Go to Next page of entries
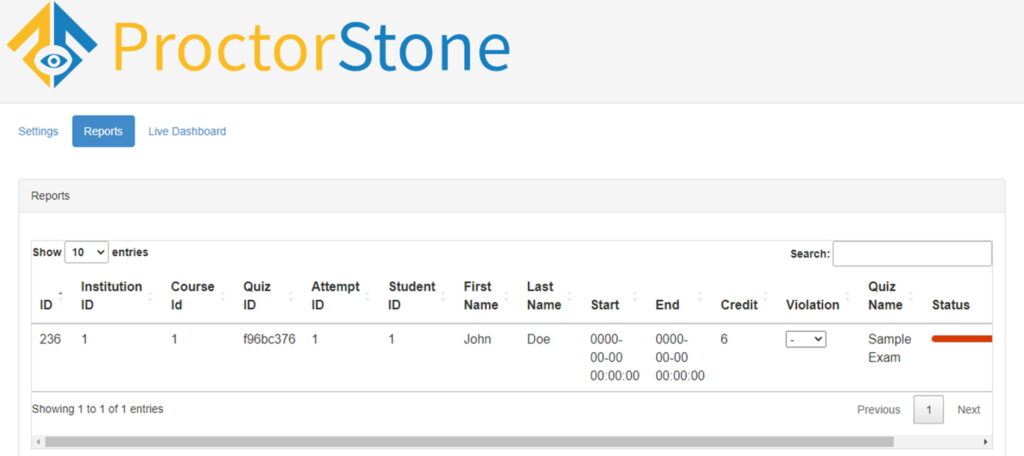This screenshot has height=456, width=1024. tap(968, 409)
